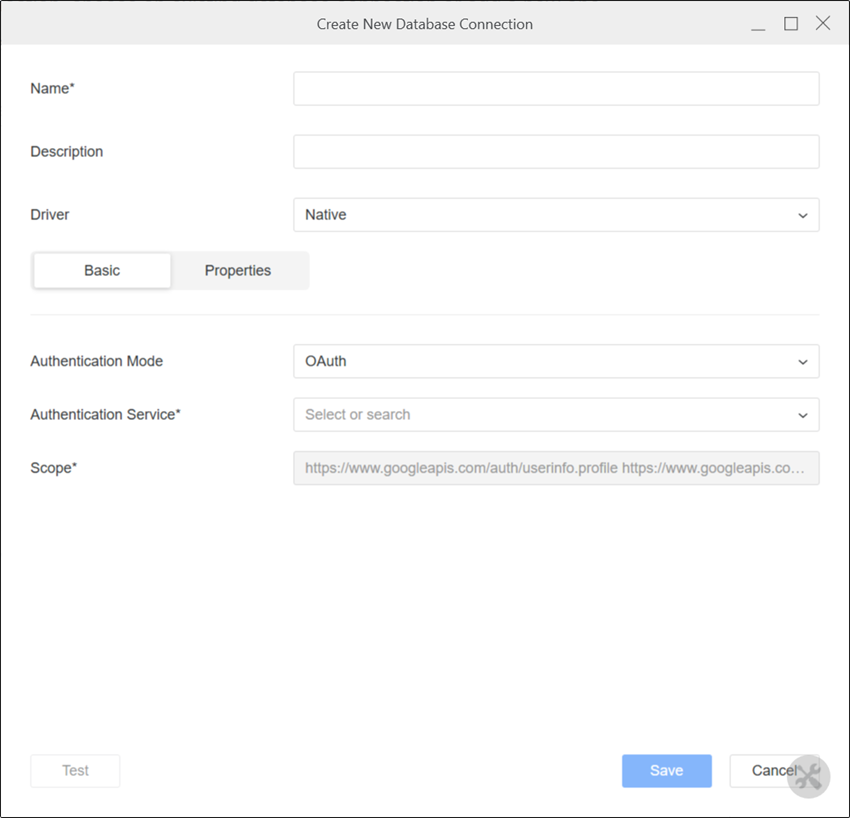Click the Cancel button
The image size is (850, 818).
point(768,771)
